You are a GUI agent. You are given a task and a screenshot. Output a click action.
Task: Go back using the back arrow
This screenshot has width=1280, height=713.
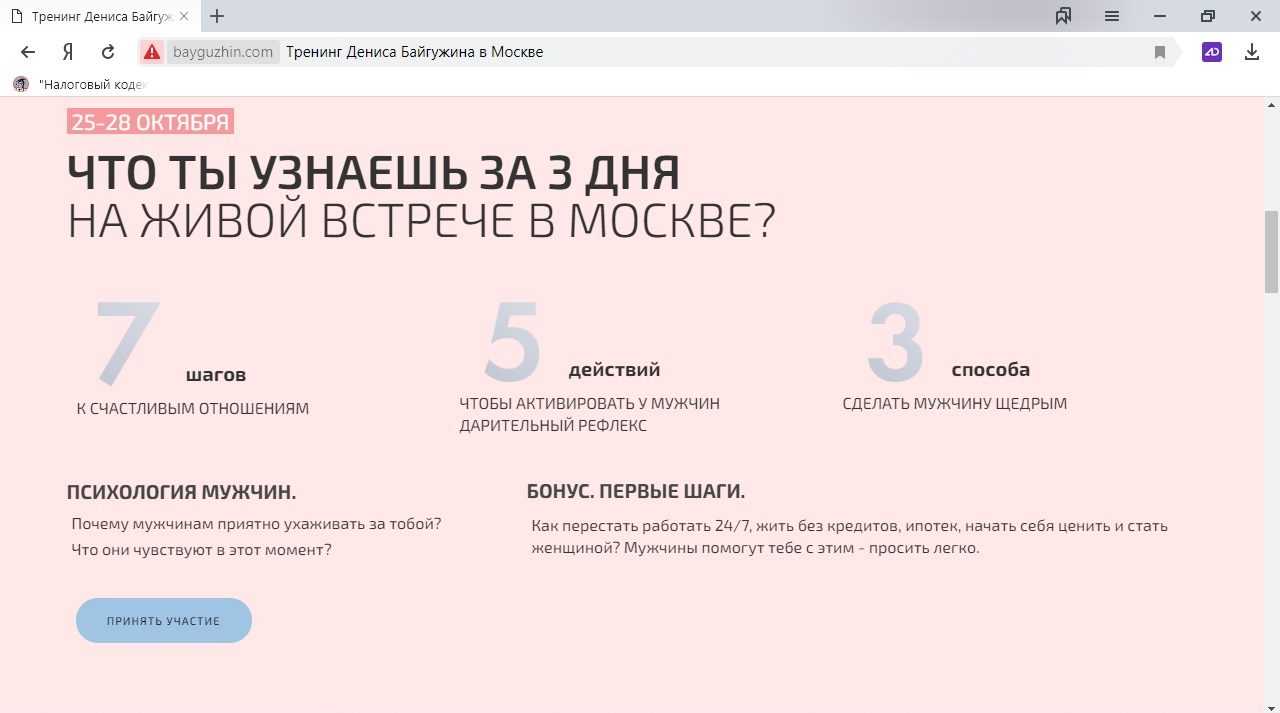tap(28, 52)
